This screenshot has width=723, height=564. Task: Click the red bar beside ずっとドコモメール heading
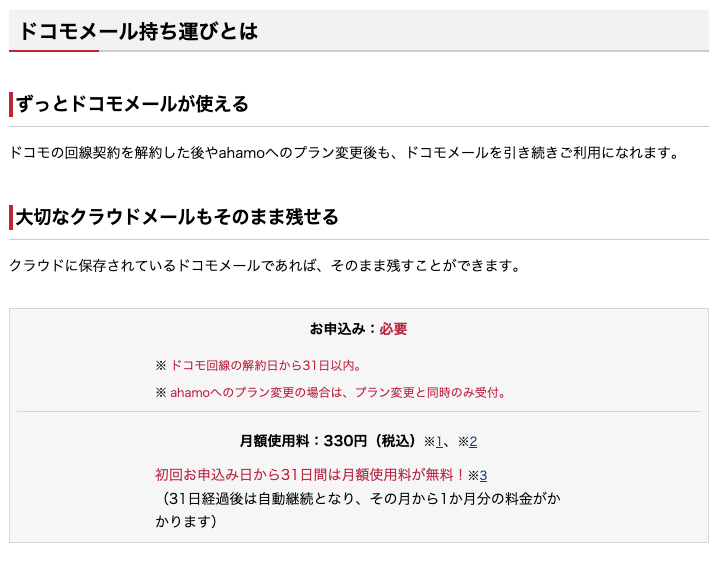pyautogui.click(x=11, y=104)
